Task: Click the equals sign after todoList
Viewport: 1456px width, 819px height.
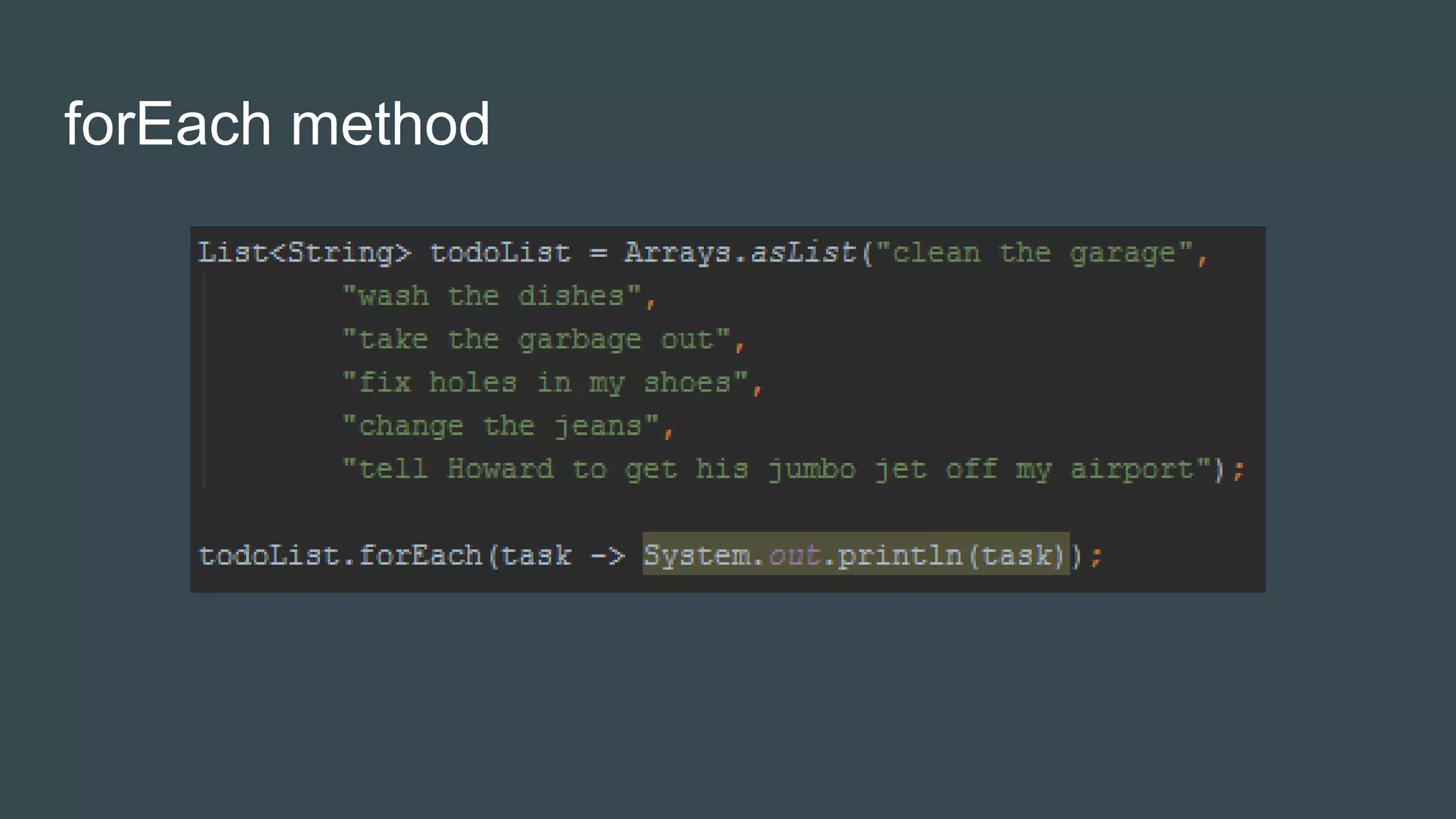Action: 598,253
